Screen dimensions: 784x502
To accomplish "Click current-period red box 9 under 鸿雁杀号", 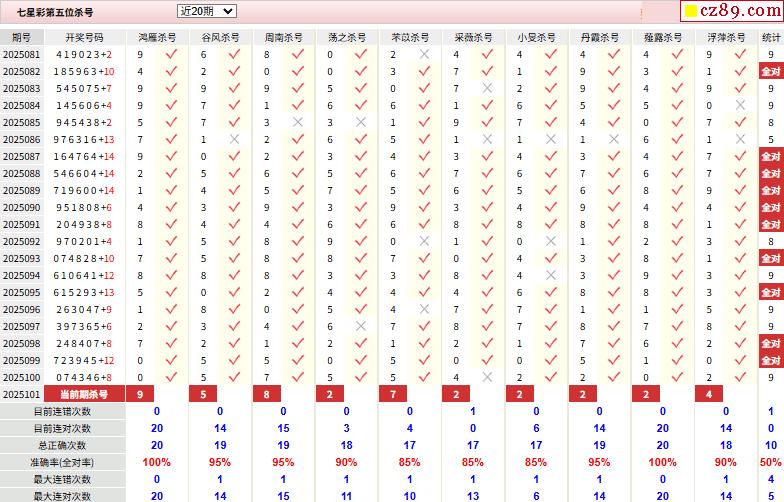I will click(140, 394).
